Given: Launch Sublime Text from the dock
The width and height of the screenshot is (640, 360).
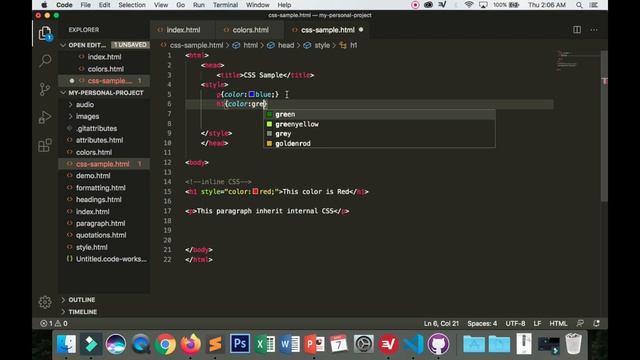Looking at the screenshot, I should coord(215,344).
